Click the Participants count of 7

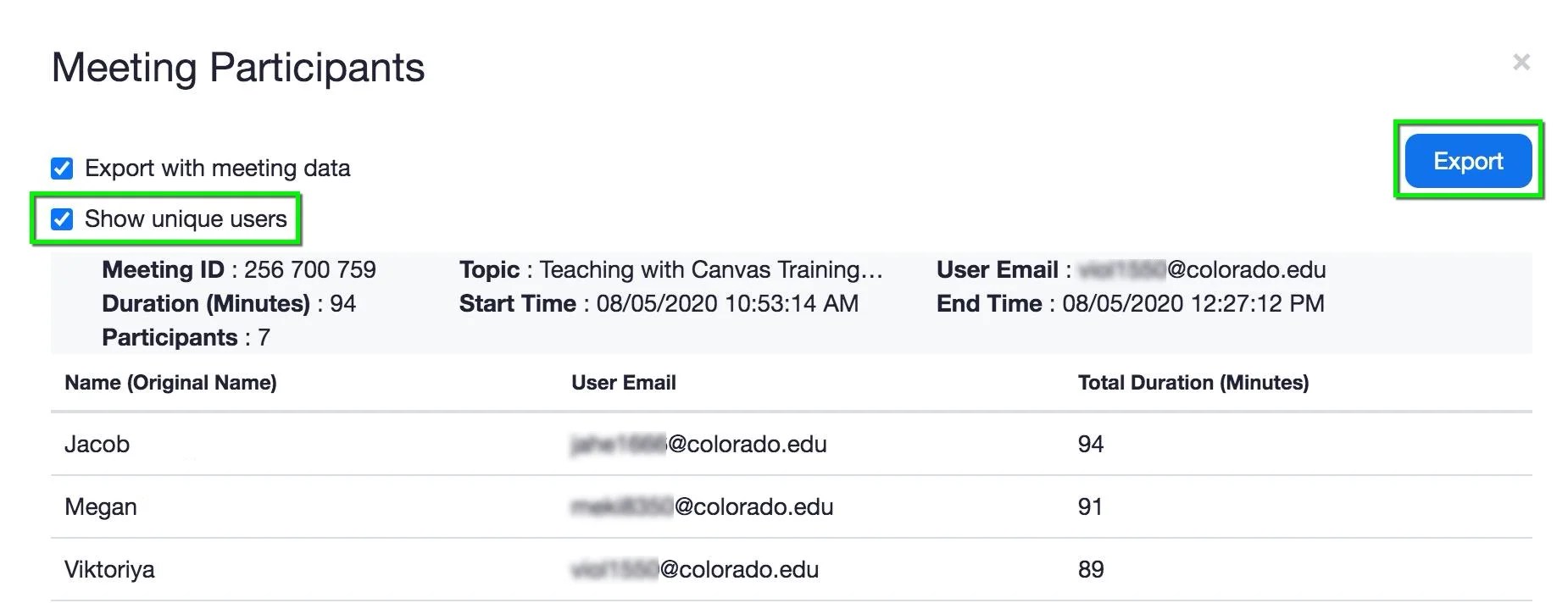point(264,337)
